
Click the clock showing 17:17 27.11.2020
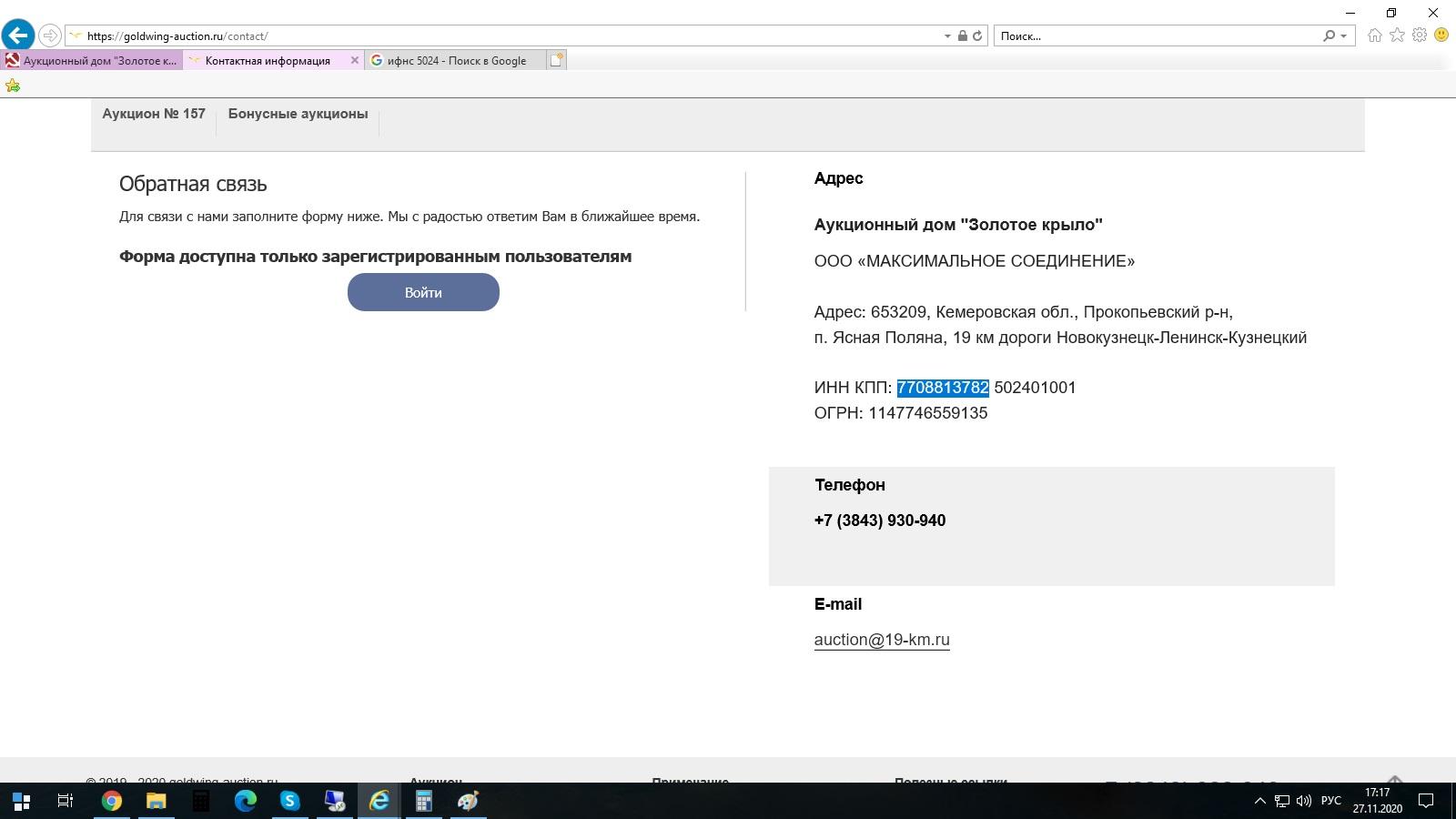(1377, 801)
